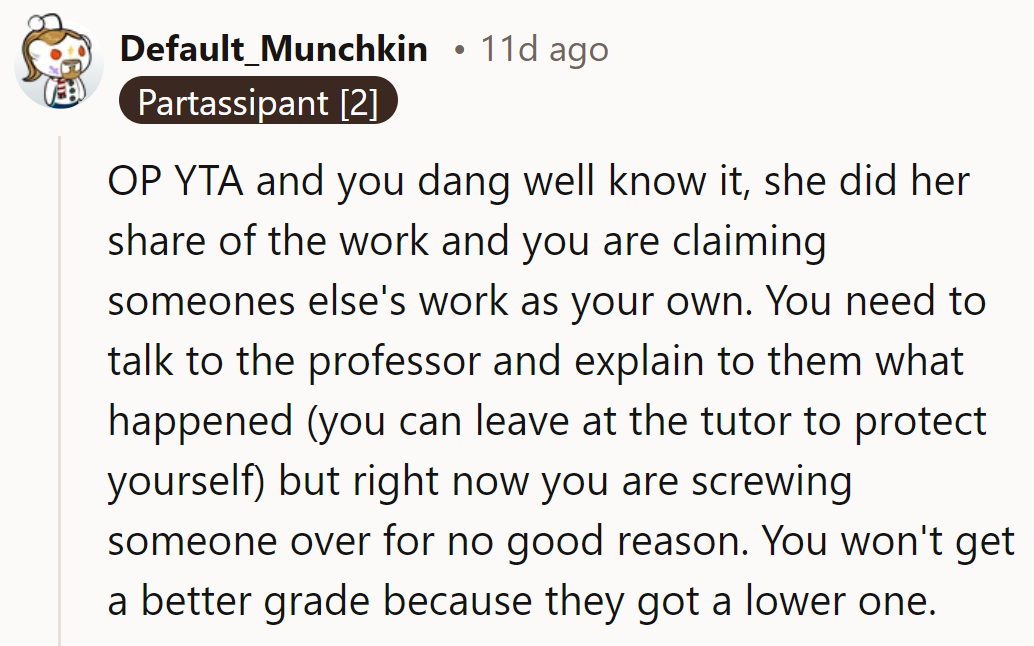Collapse the comment via vertical thread line

click(x=59, y=390)
